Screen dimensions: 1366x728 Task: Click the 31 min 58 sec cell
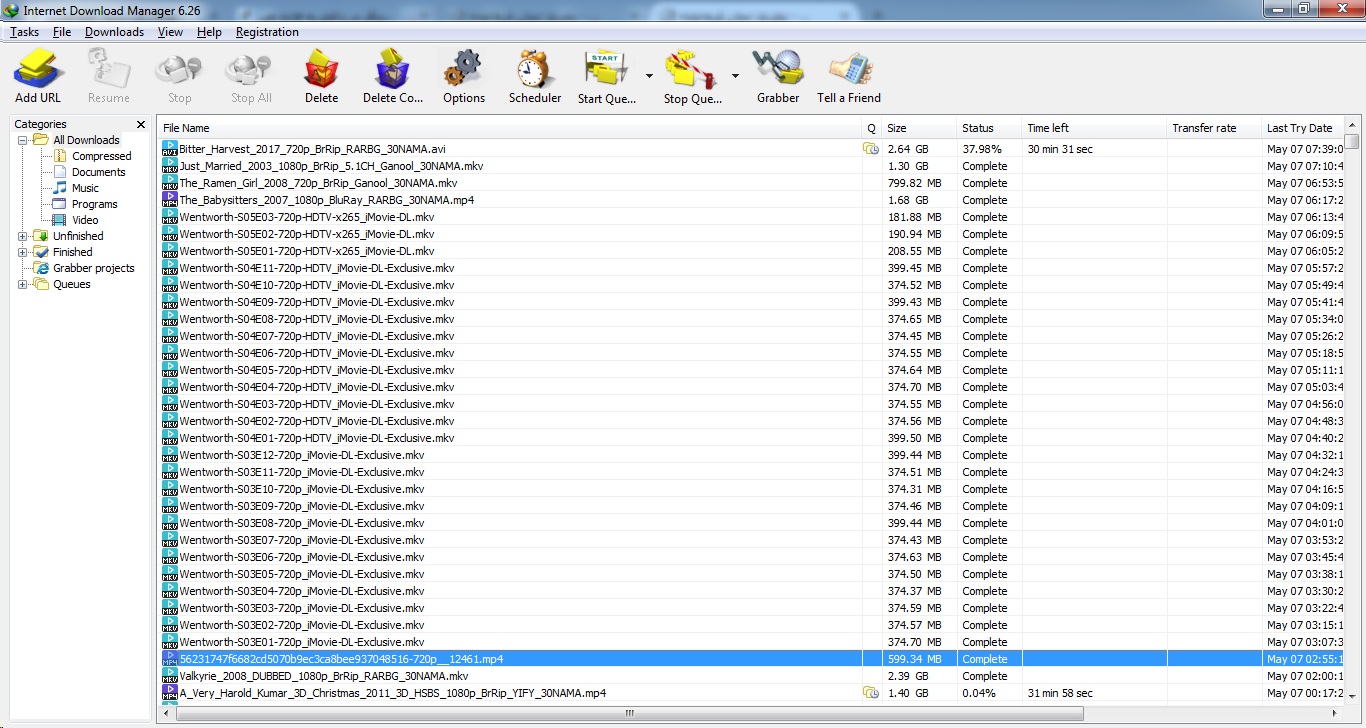point(1060,693)
